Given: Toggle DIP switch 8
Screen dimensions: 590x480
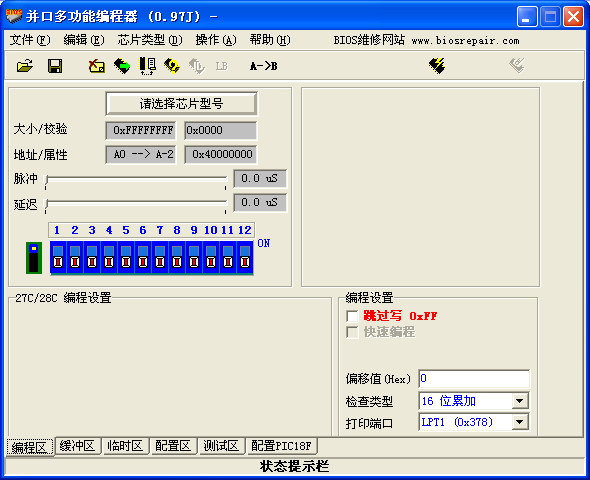Looking at the screenshot, I should coord(177,258).
